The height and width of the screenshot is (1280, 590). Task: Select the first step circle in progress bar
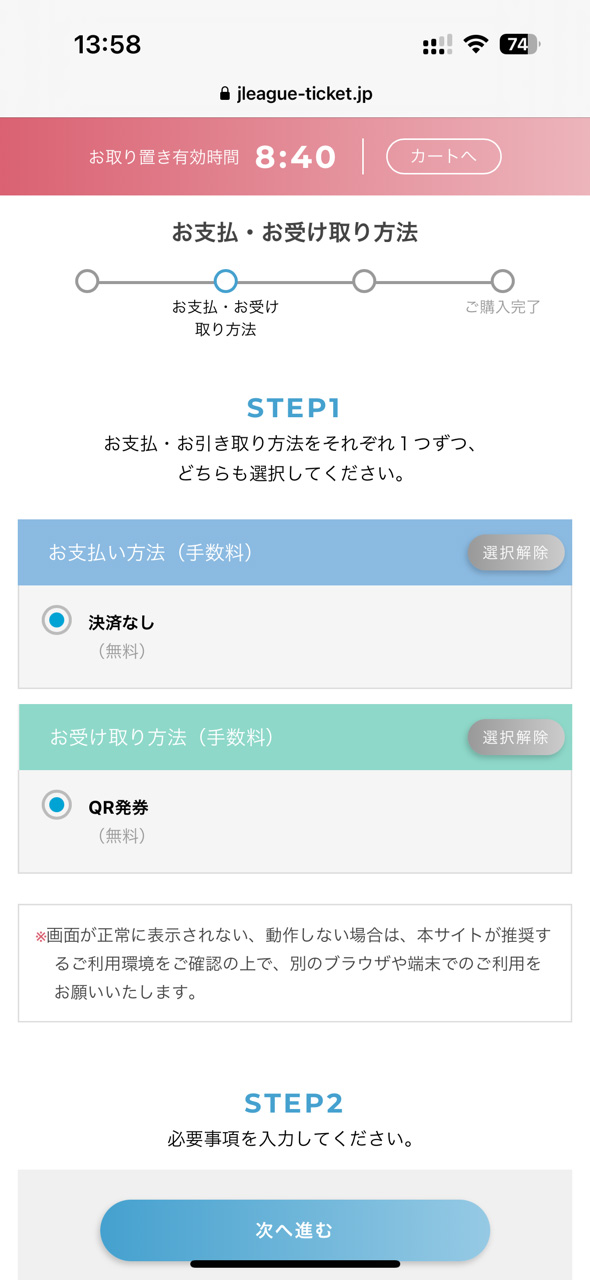(87, 281)
